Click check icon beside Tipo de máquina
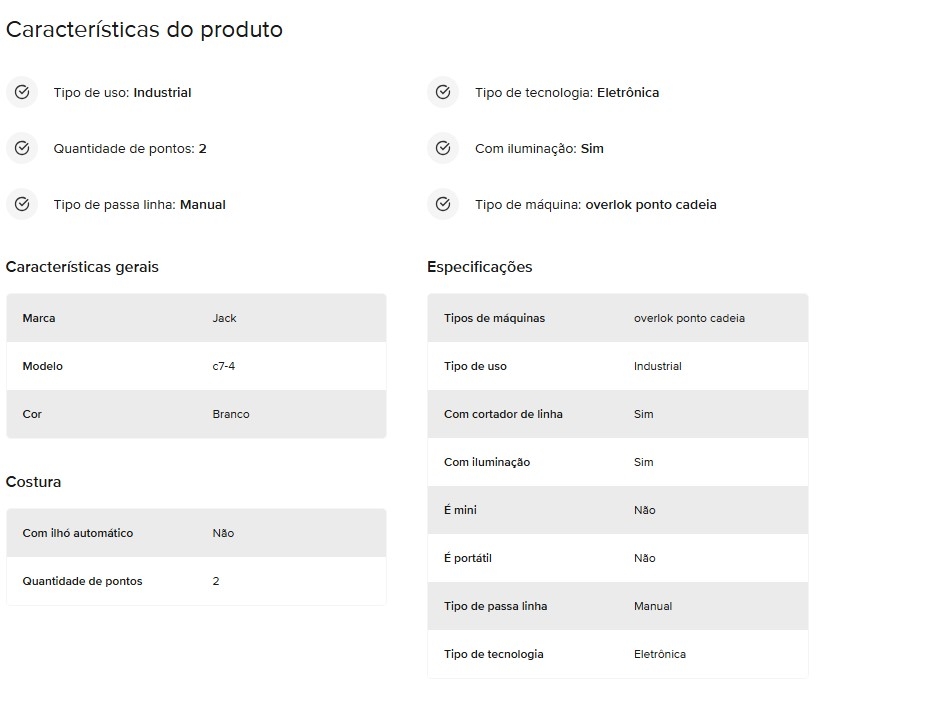The width and height of the screenshot is (932, 725). click(x=443, y=205)
